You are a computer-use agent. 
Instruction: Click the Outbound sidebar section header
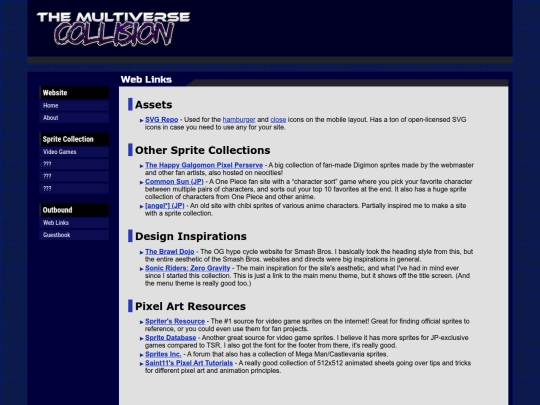(74, 210)
